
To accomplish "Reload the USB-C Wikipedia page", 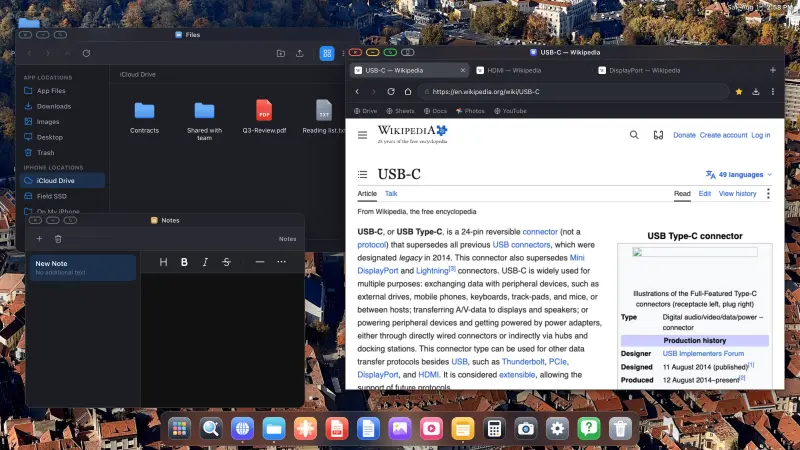I will tap(391, 92).
